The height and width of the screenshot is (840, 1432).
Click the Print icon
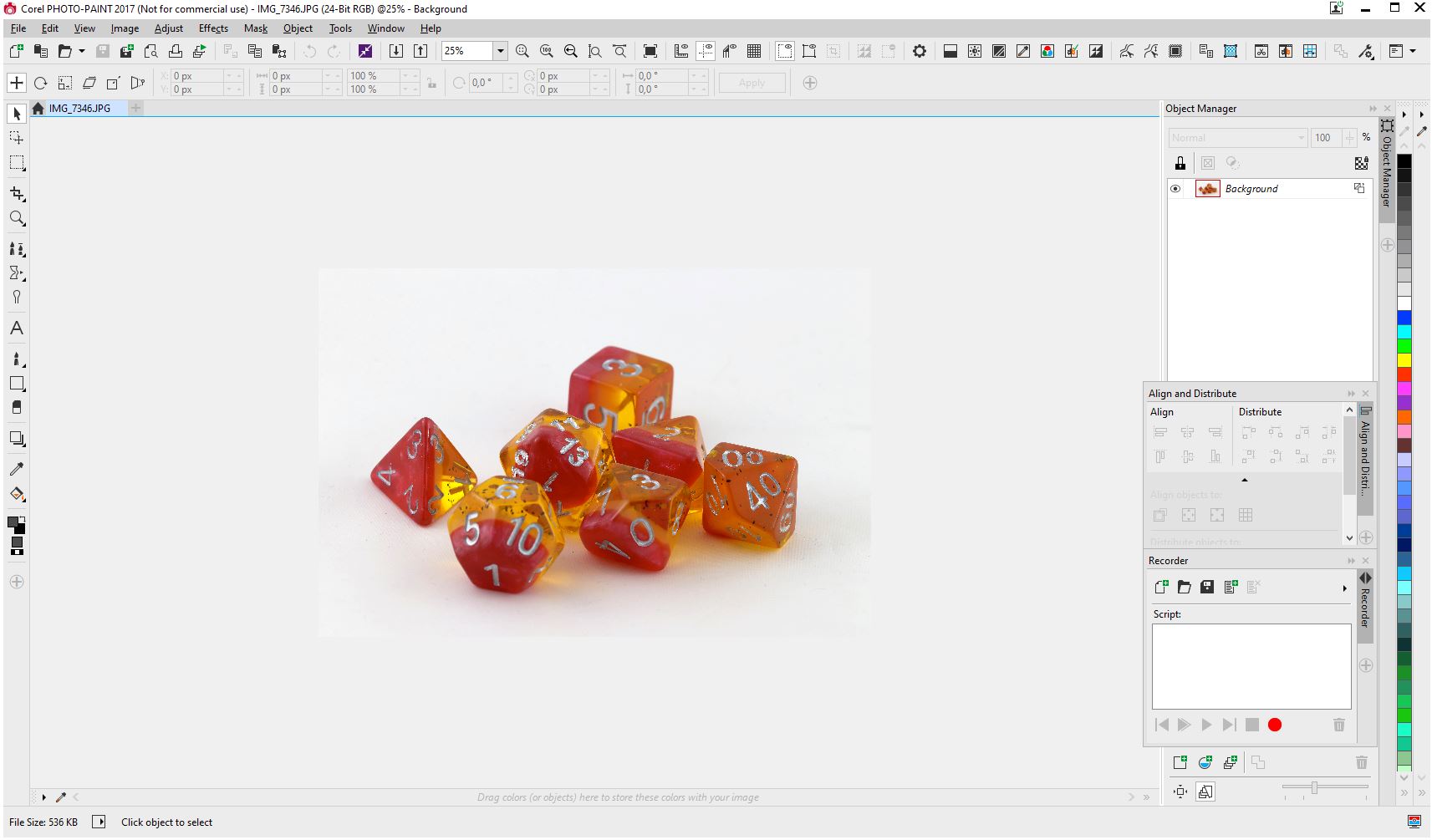[176, 51]
